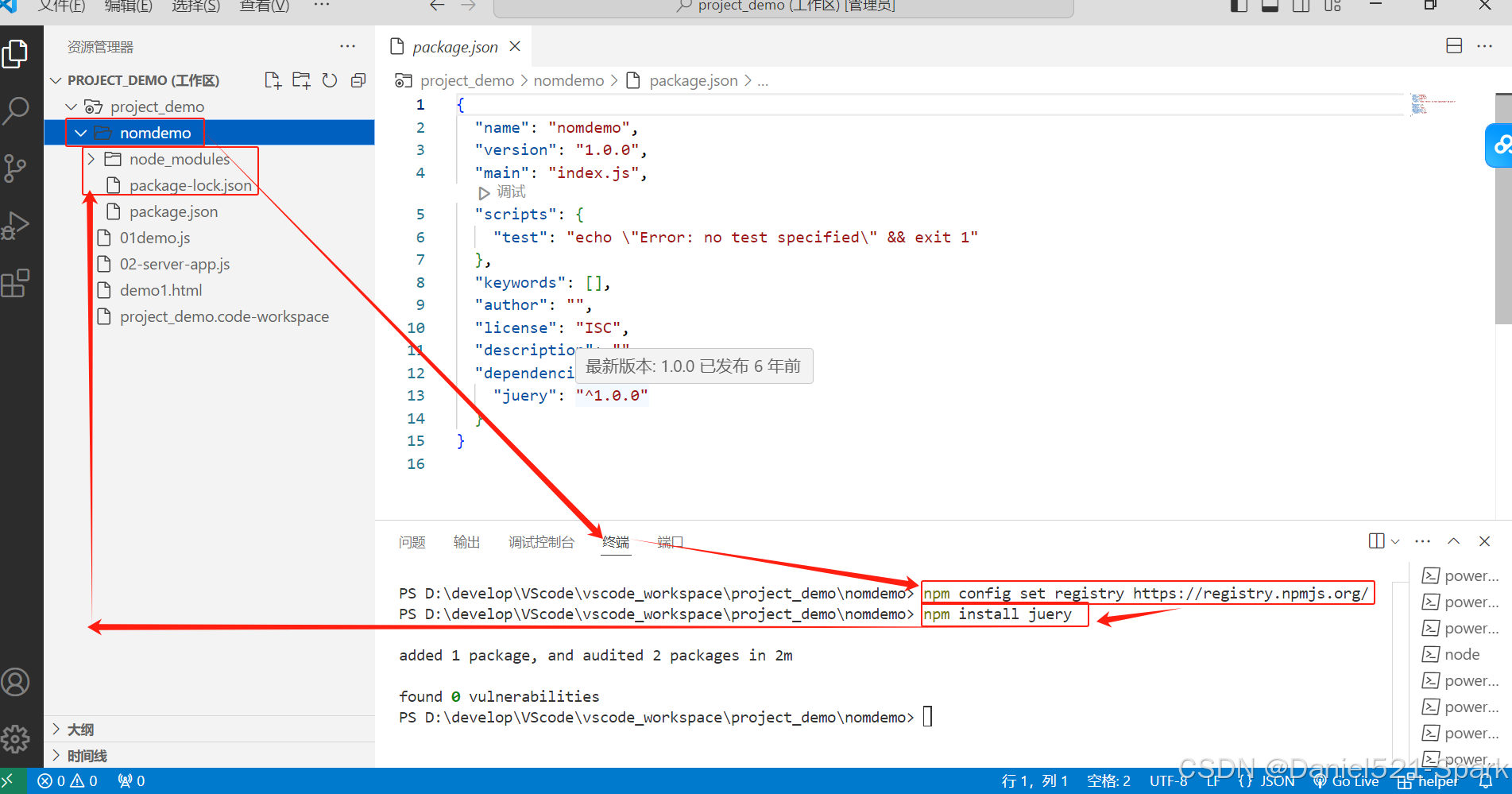Viewport: 1512px width, 794px height.
Task: Open the Accounts menu icon
Action: [16, 682]
